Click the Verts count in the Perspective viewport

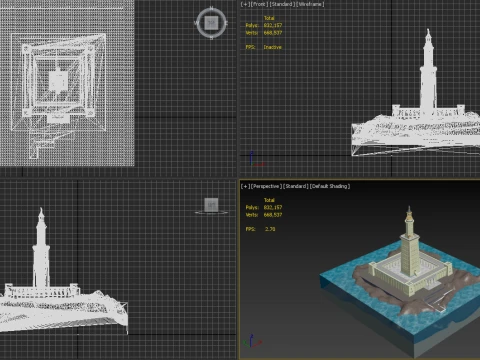(273, 215)
